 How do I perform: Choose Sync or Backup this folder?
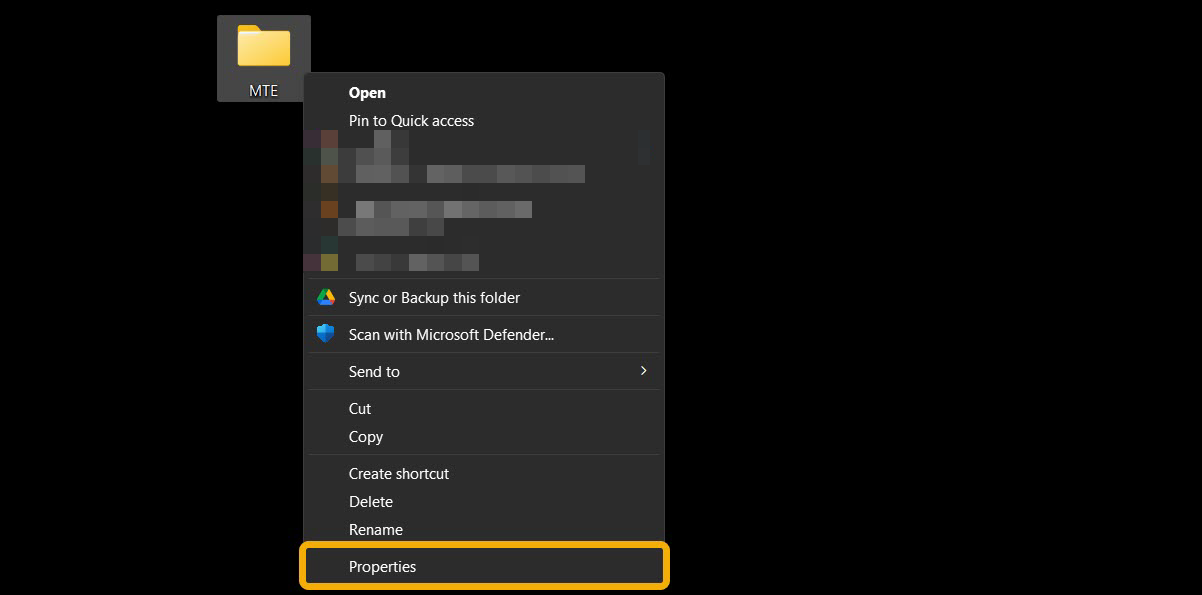point(435,297)
